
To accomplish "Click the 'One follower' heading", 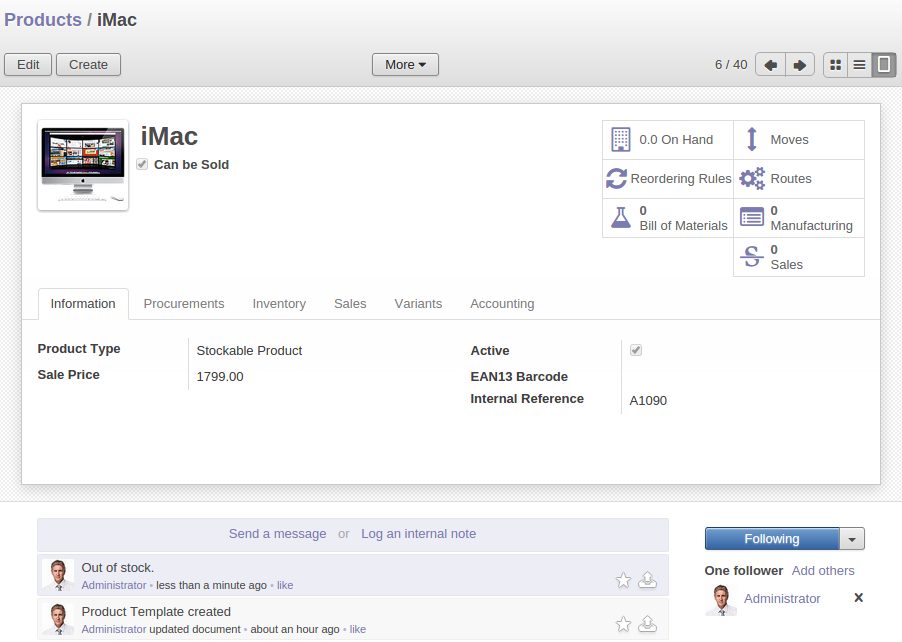I will 744,571.
